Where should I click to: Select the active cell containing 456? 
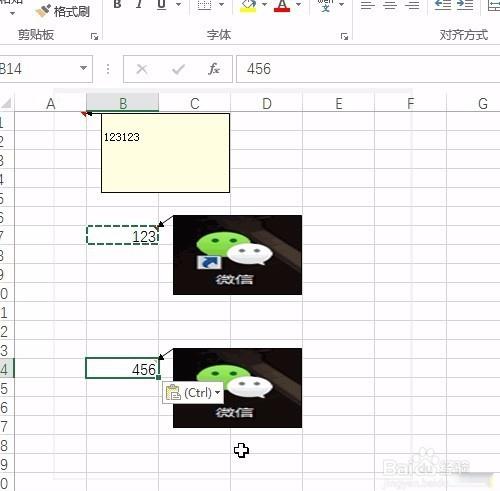123,368
